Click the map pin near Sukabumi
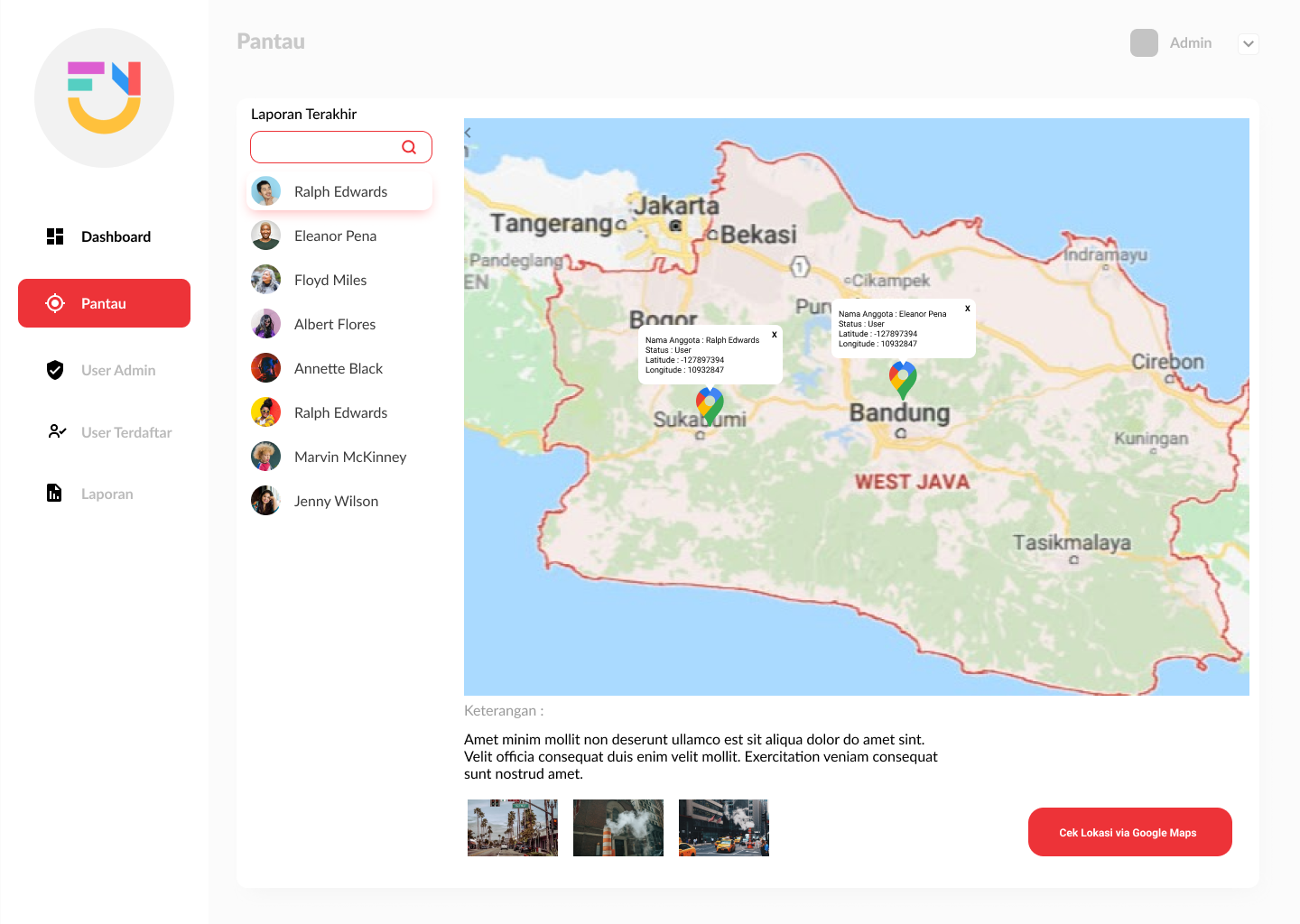The image size is (1300, 924). (x=710, y=405)
